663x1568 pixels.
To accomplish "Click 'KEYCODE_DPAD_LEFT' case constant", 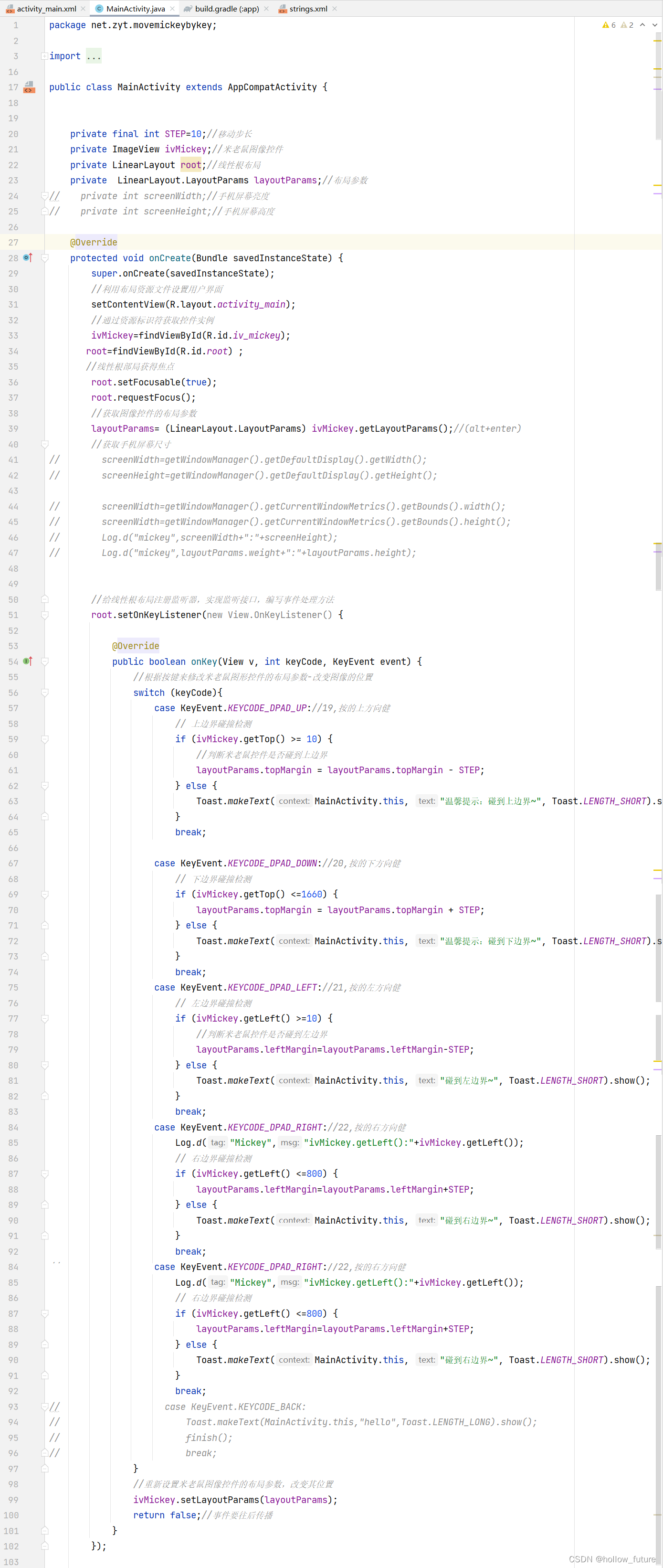I will tap(273, 987).
